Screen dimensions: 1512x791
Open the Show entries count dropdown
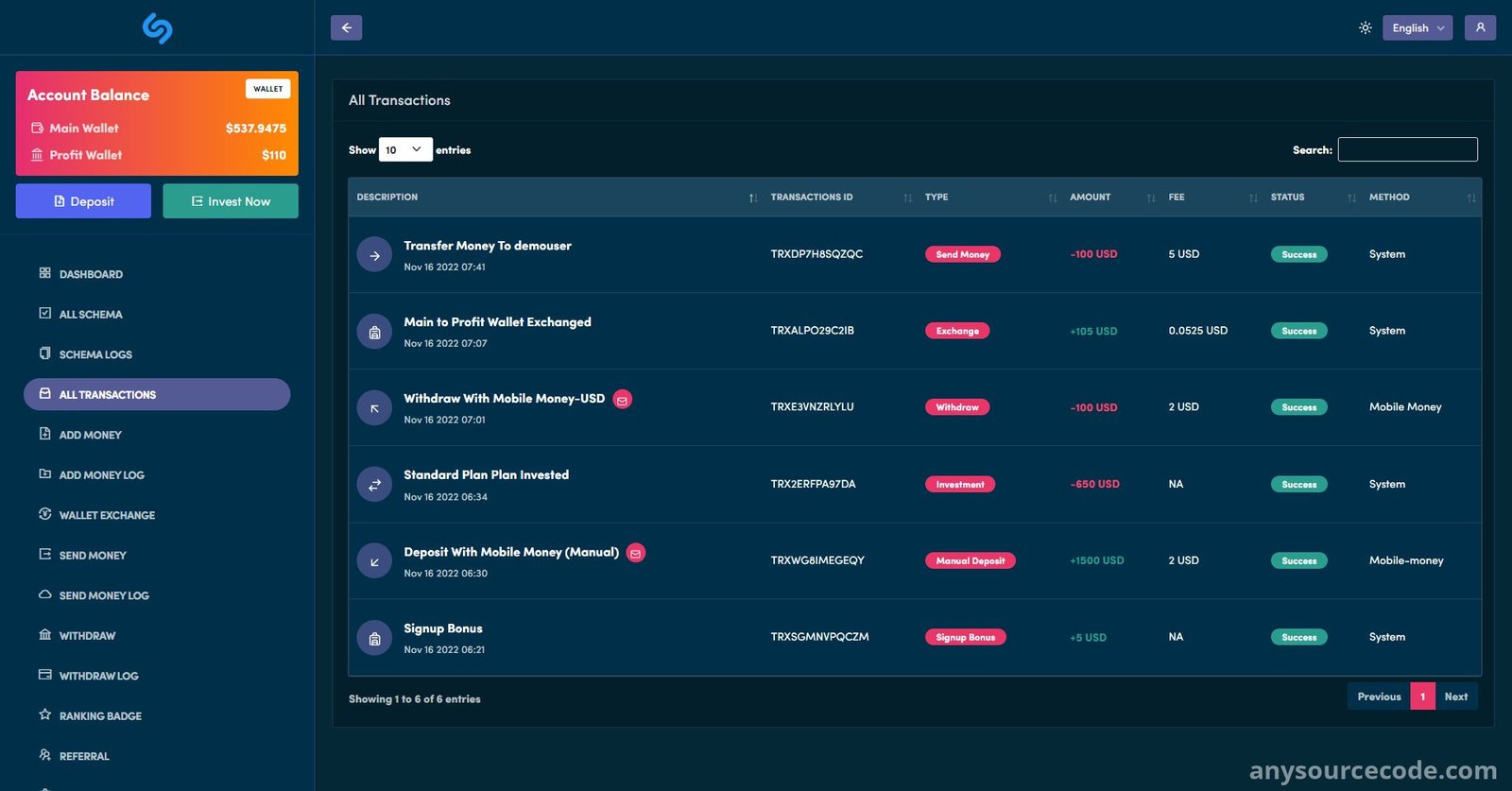click(405, 149)
